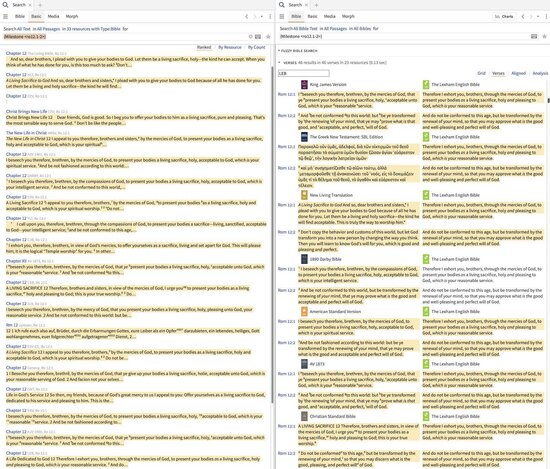550x469 pixels.
Task: Open the right panel kebab menu
Action: click(x=546, y=16)
